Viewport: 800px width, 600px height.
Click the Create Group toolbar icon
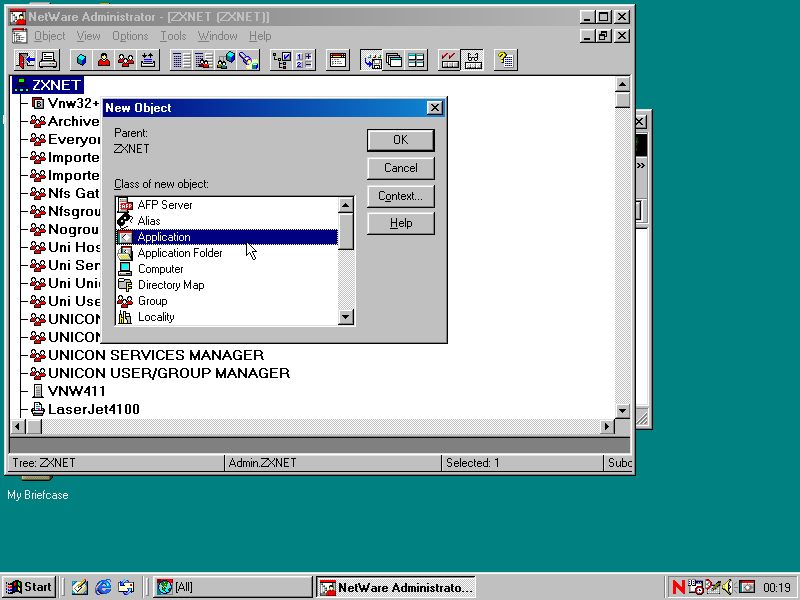[126, 60]
